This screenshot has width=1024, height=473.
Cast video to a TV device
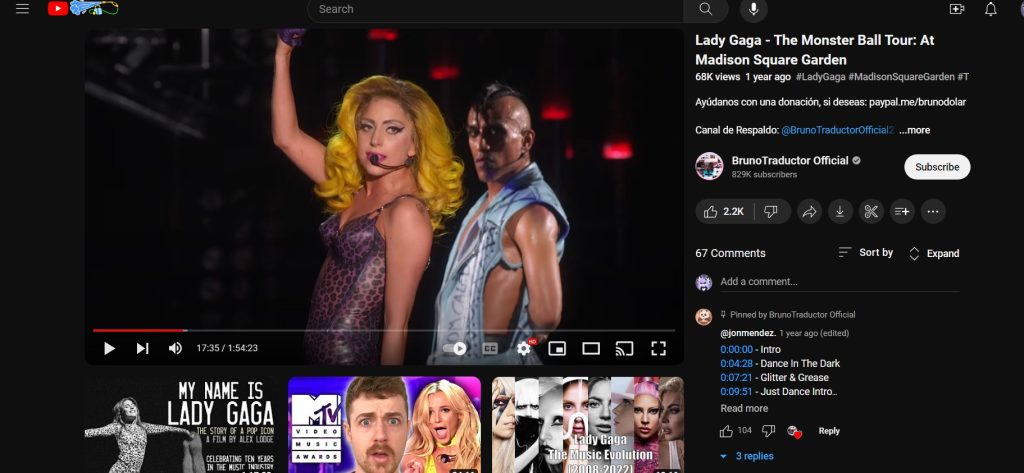624,348
